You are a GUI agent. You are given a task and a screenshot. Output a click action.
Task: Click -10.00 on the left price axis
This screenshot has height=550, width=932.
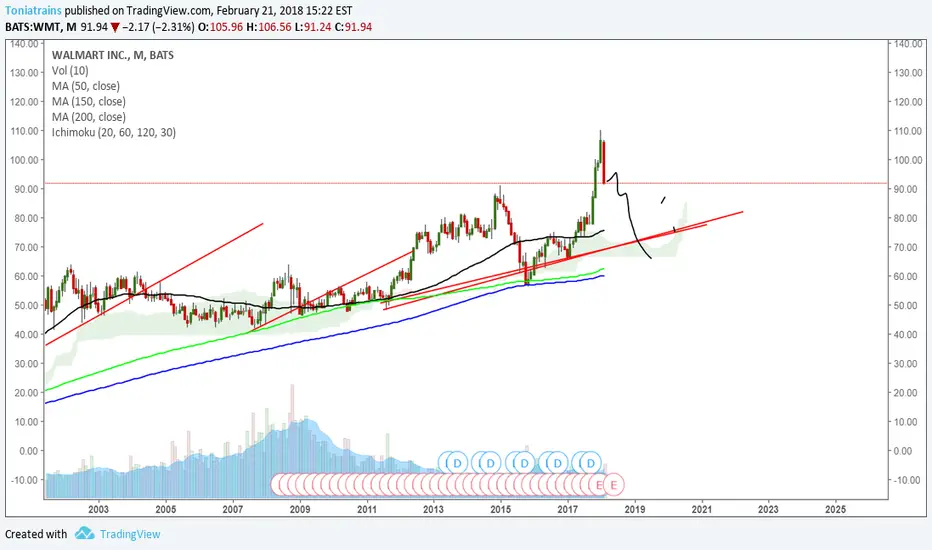point(24,480)
